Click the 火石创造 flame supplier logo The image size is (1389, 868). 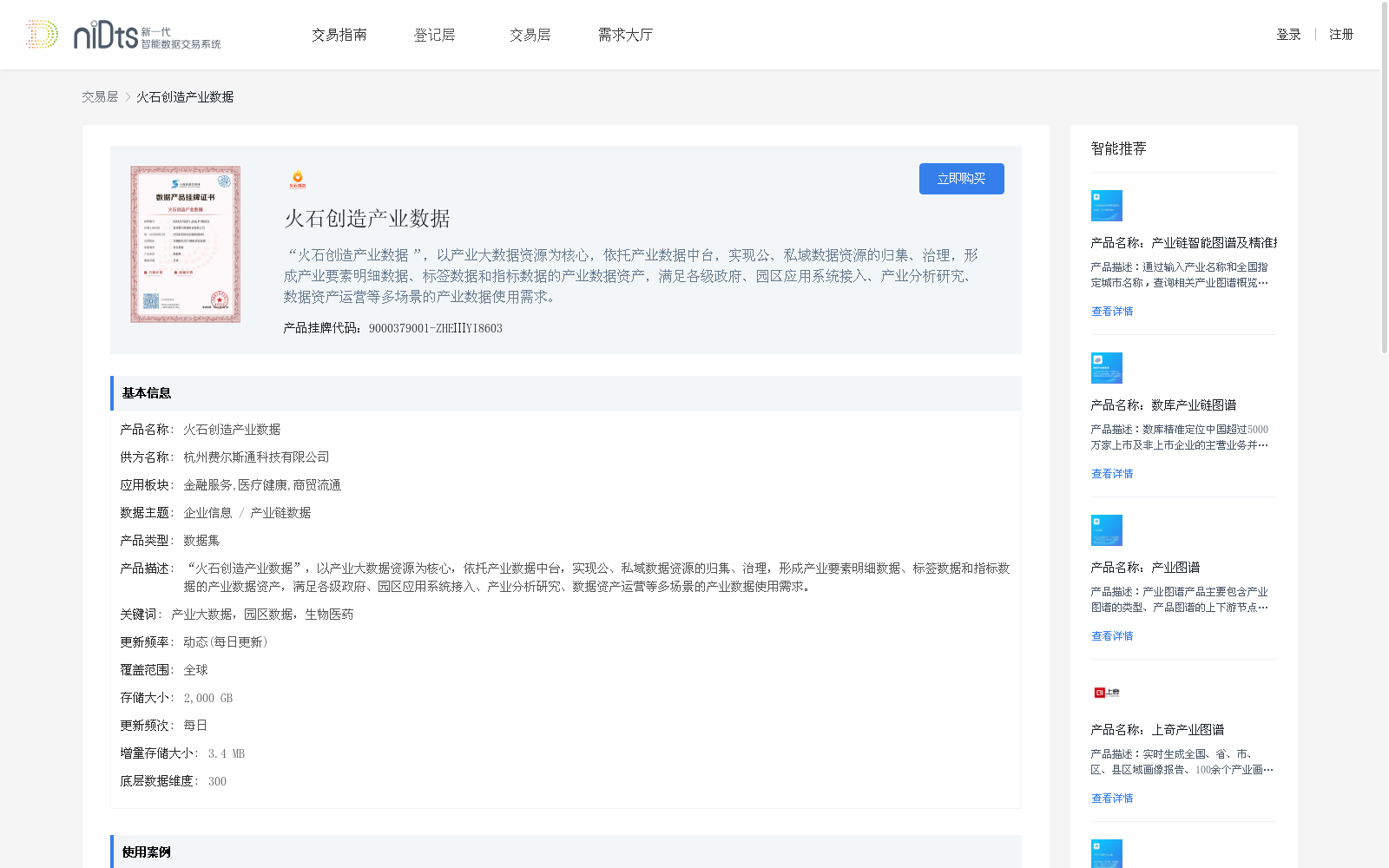pyautogui.click(x=297, y=179)
